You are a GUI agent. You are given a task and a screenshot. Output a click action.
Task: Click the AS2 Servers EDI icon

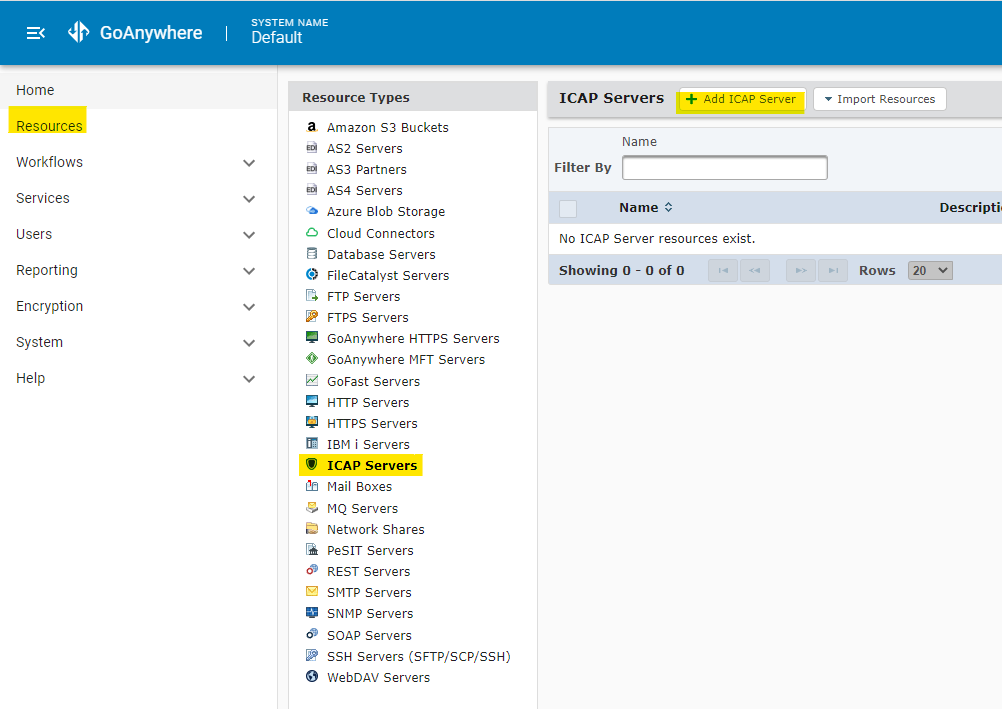(x=312, y=148)
